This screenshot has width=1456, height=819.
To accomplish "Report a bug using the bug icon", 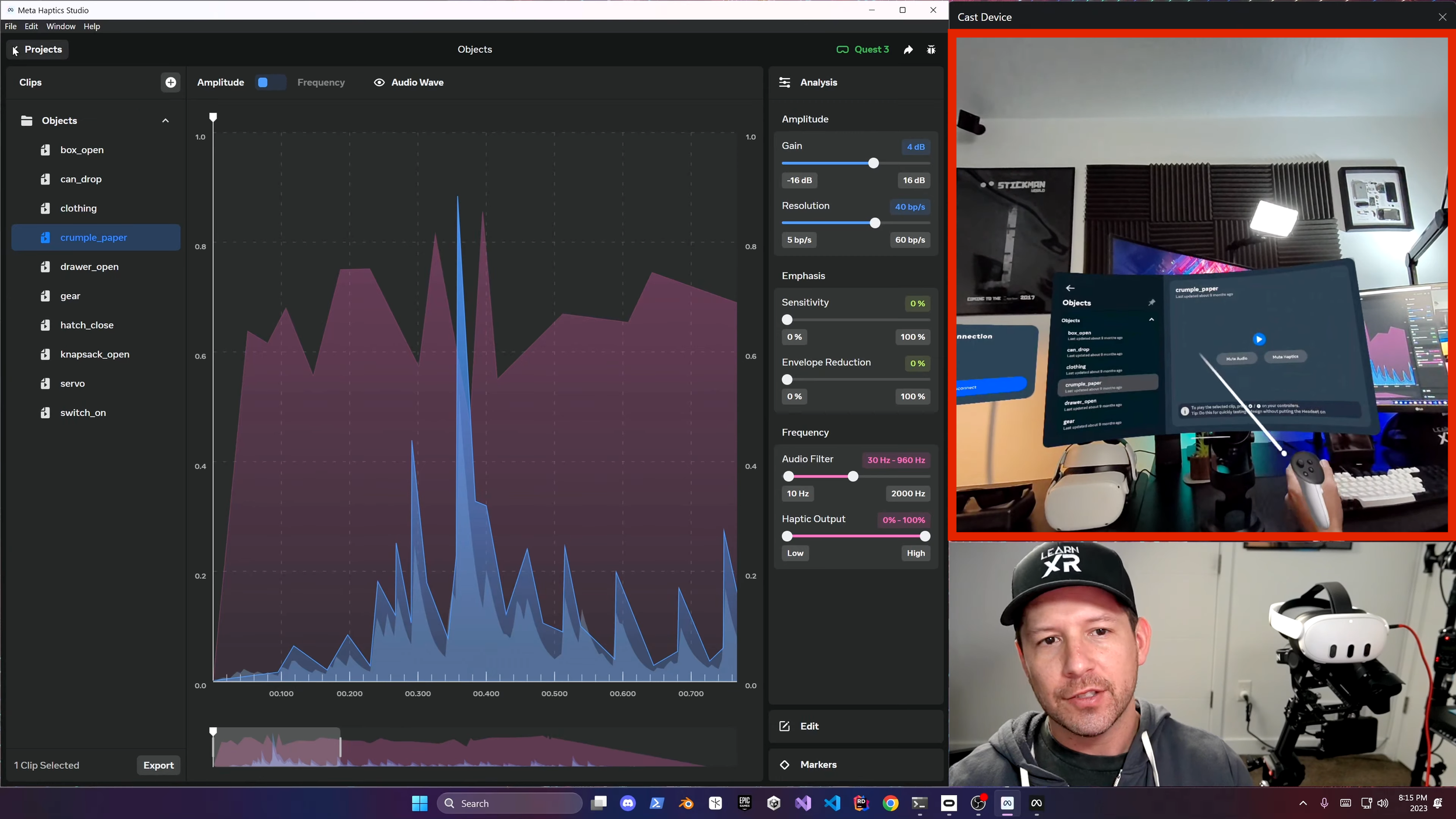I will point(931,50).
